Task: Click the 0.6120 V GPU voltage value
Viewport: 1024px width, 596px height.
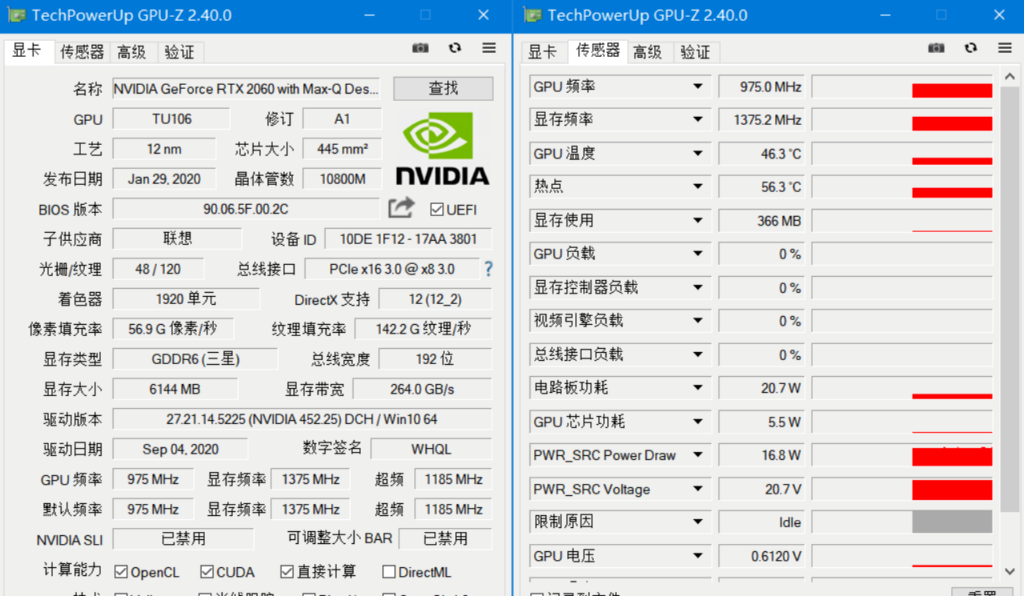Action: (761, 556)
